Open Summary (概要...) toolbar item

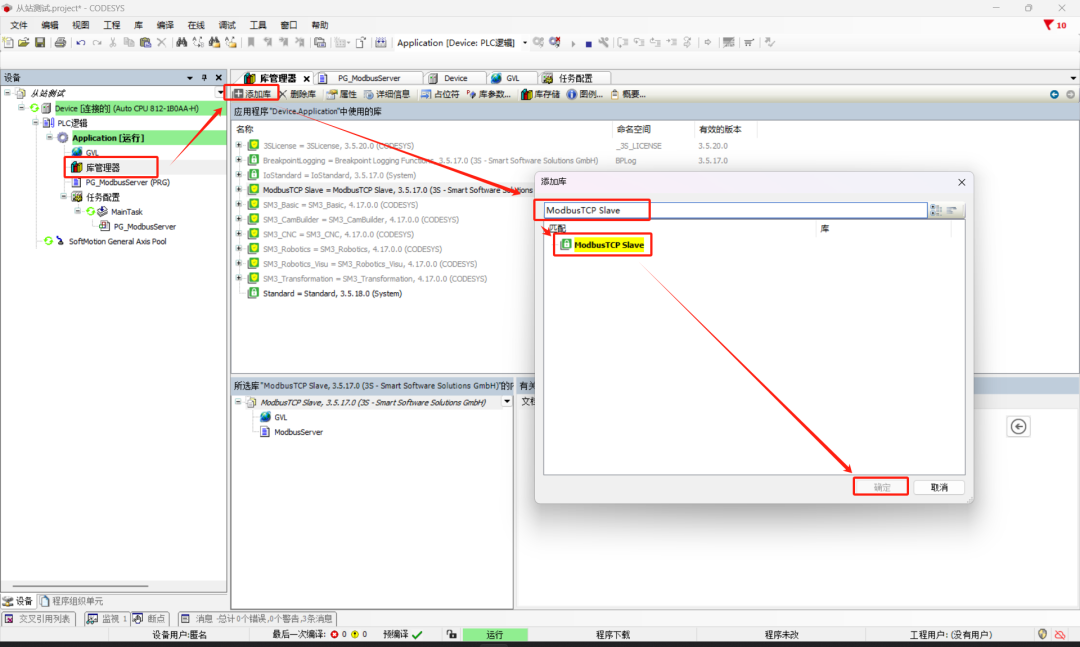pyautogui.click(x=628, y=94)
